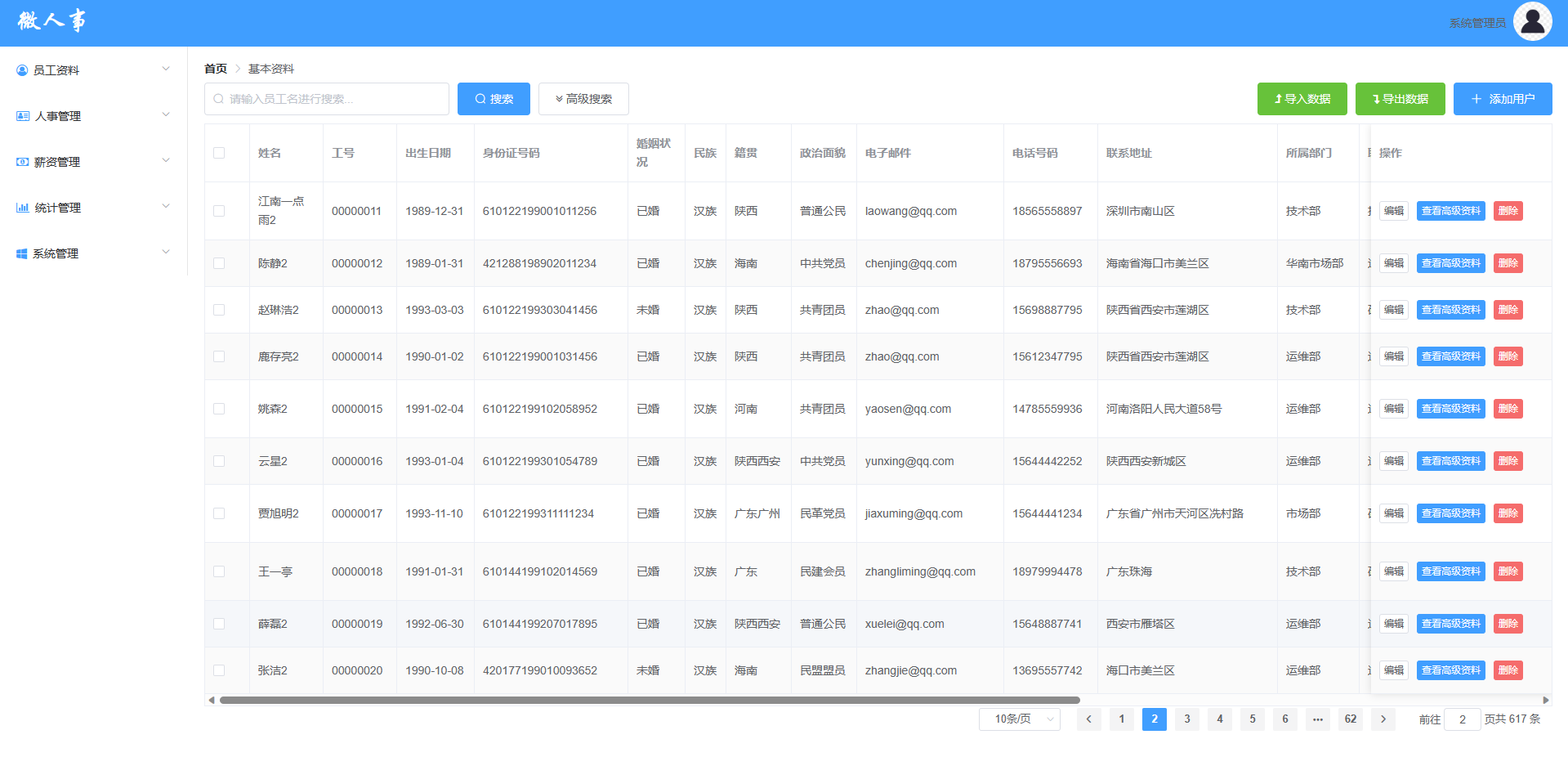View advanced info for 陈静2

1451,263
